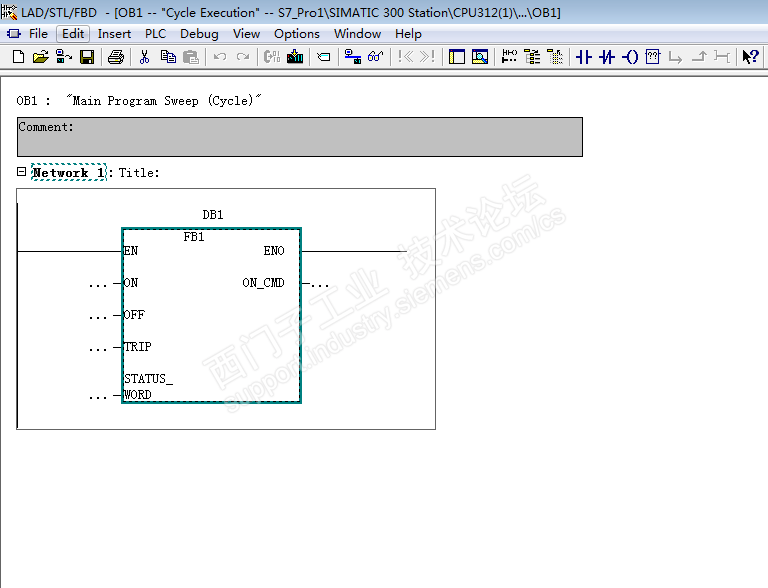This screenshot has height=588, width=768.
Task: Toggle Monitor with the glasses icon
Action: [375, 57]
